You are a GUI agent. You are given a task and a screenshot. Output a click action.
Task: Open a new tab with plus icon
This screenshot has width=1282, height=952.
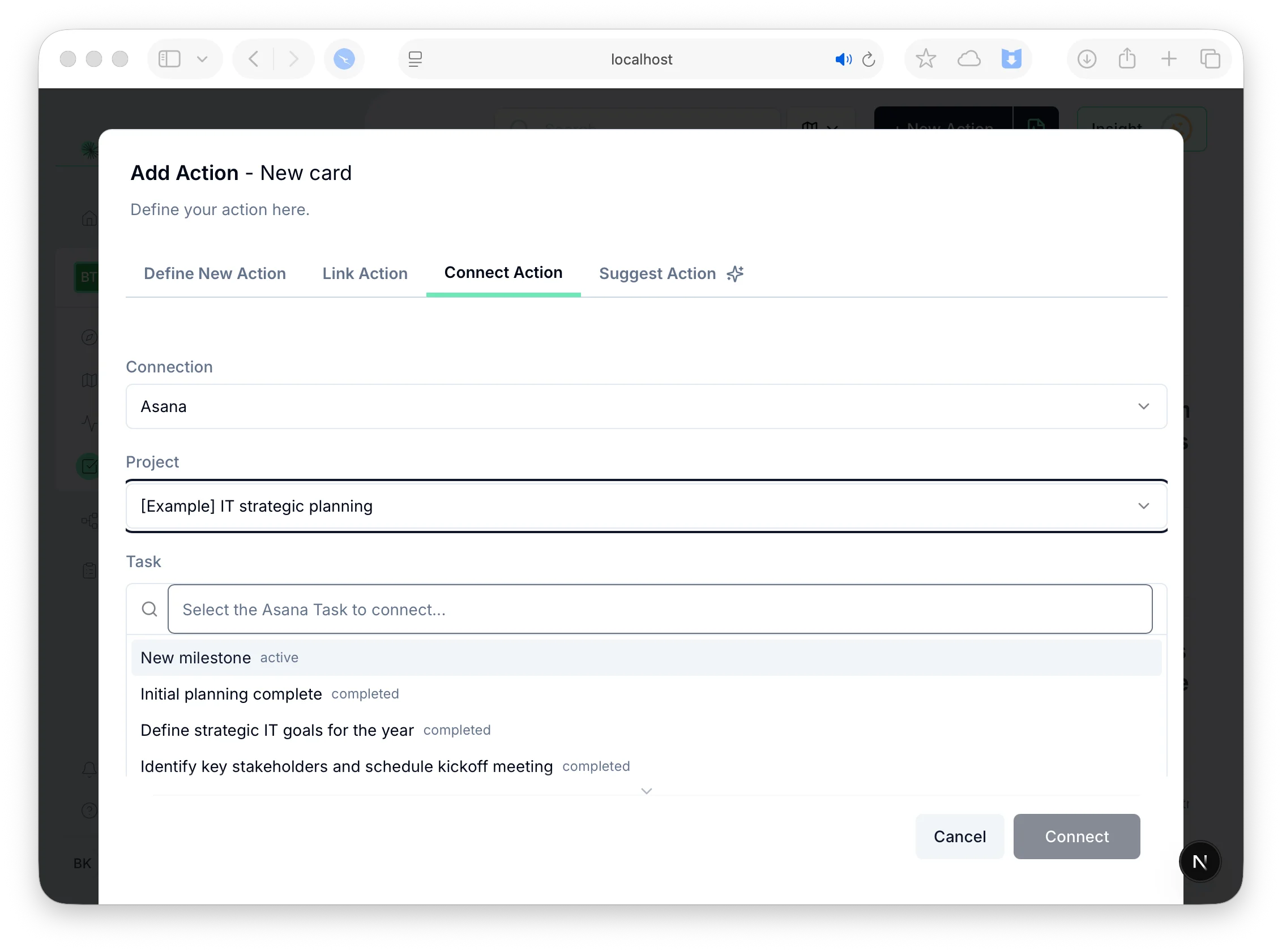[x=1169, y=59]
